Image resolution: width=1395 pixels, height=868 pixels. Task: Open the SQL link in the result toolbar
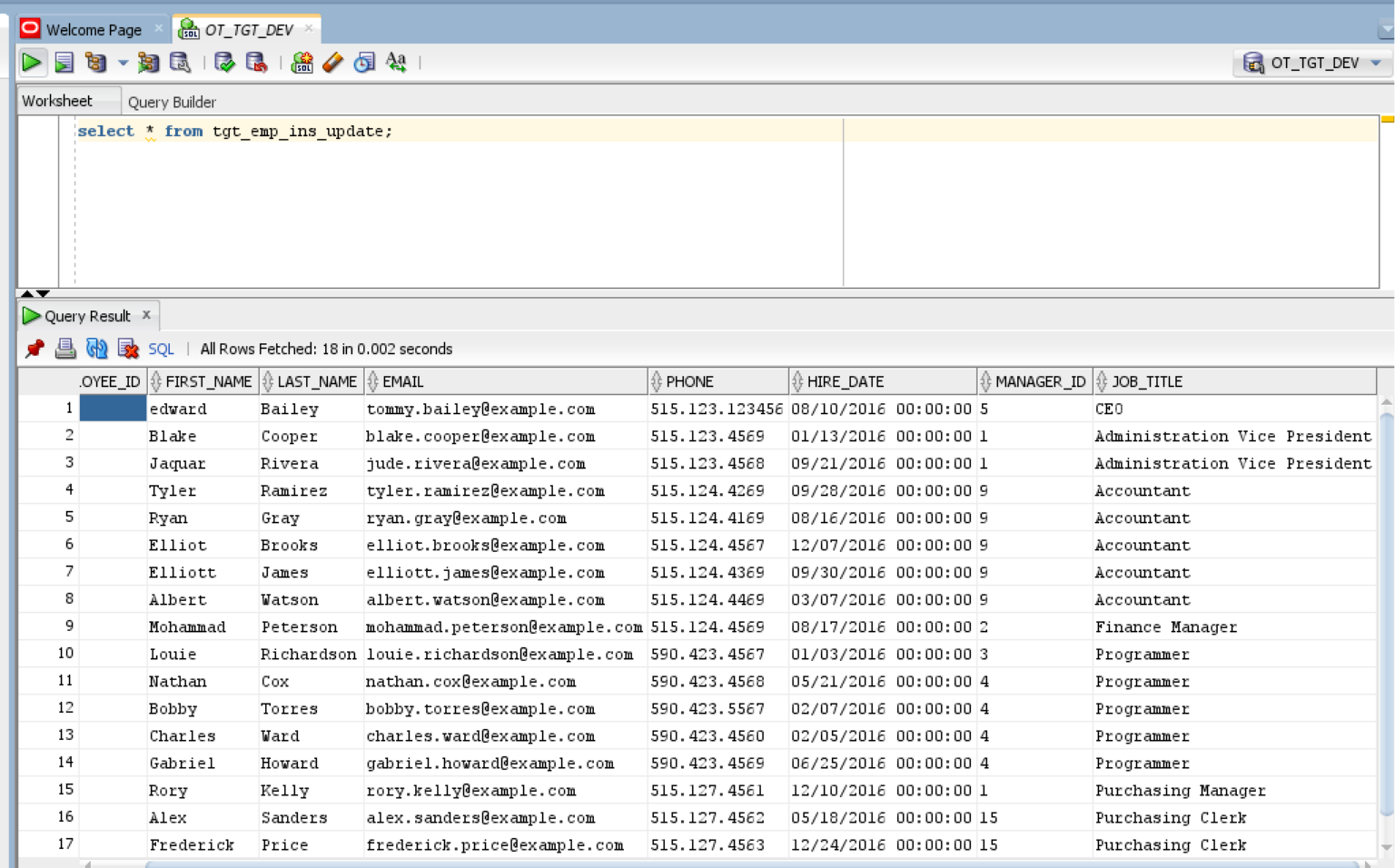[x=160, y=349]
